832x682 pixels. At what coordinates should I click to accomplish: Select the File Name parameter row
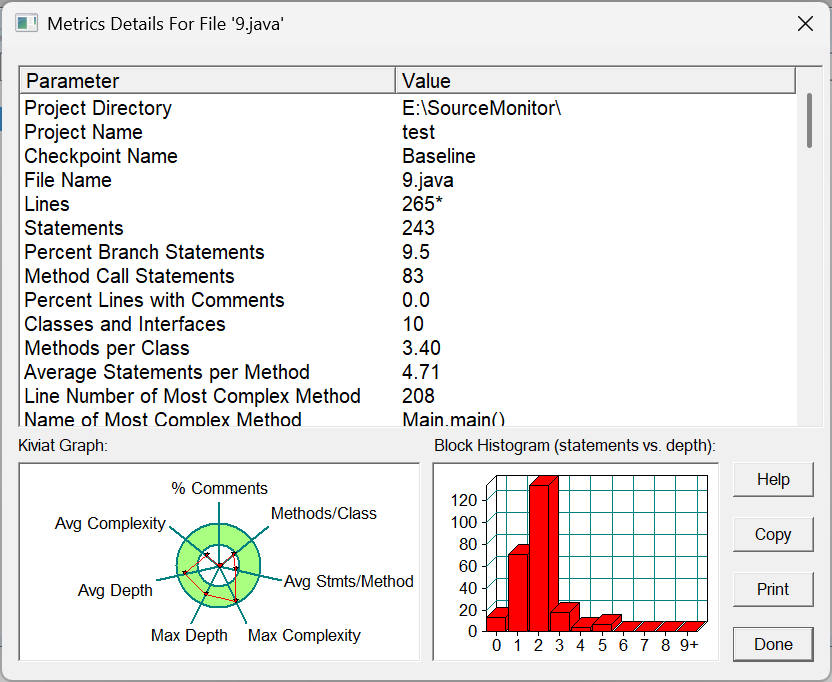408,180
